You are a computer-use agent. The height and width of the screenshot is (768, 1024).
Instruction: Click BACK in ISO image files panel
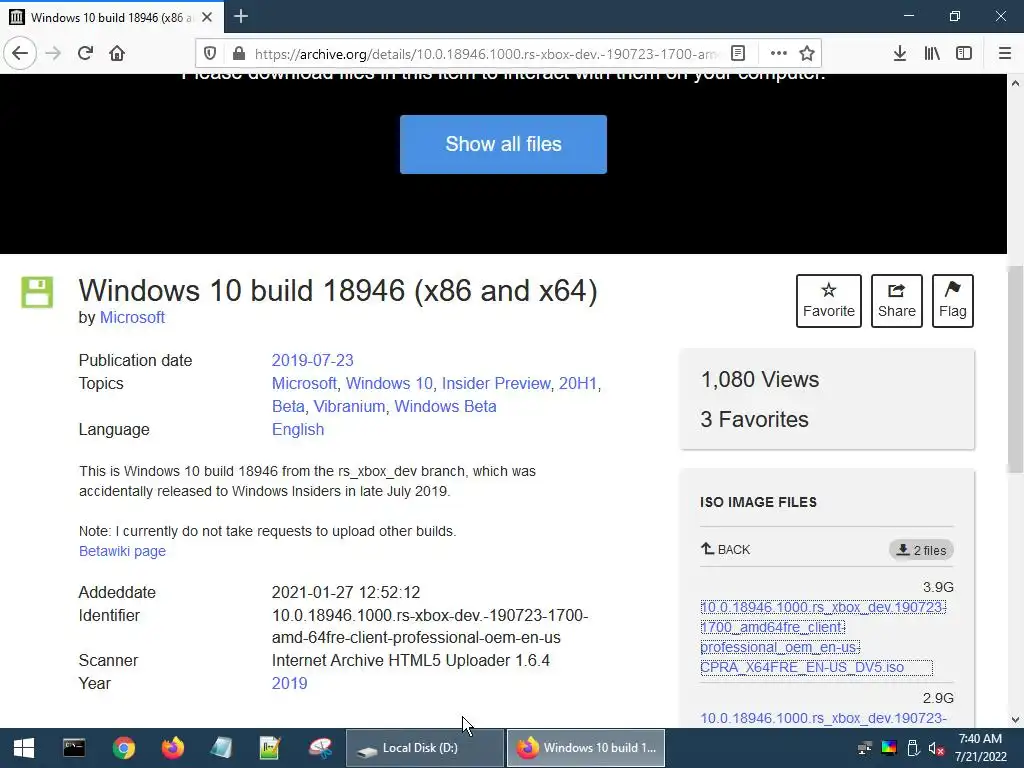[726, 549]
